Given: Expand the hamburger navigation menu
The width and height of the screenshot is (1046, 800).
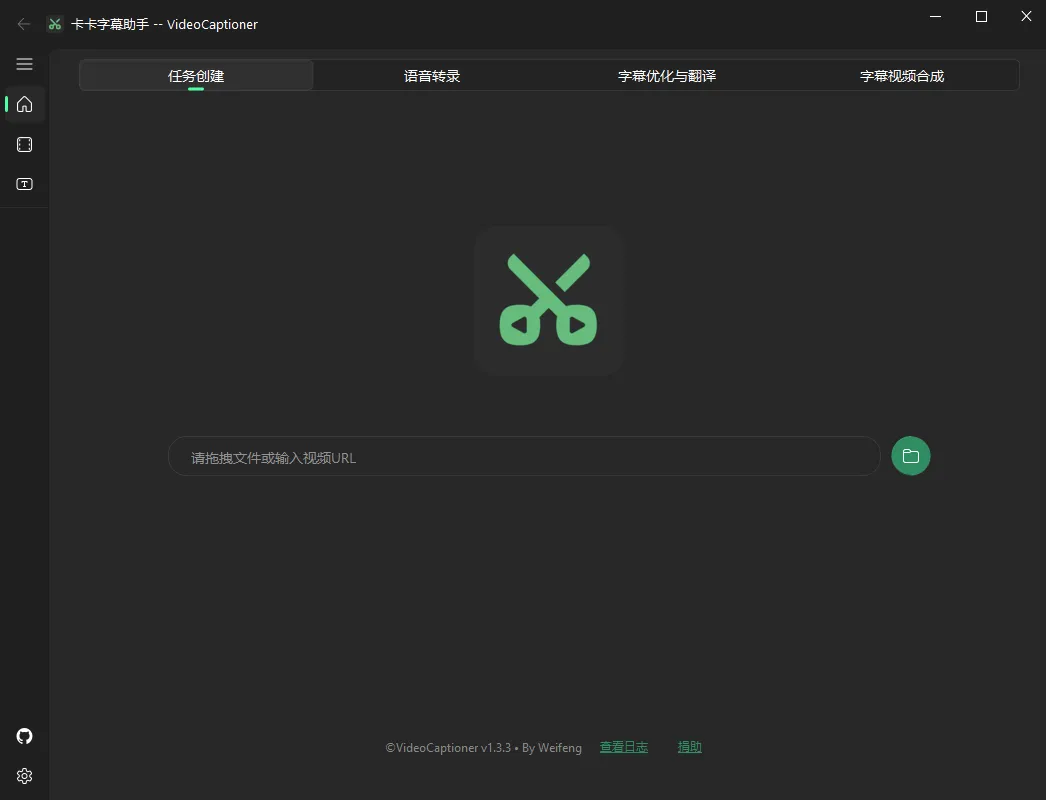Looking at the screenshot, I should point(25,64).
